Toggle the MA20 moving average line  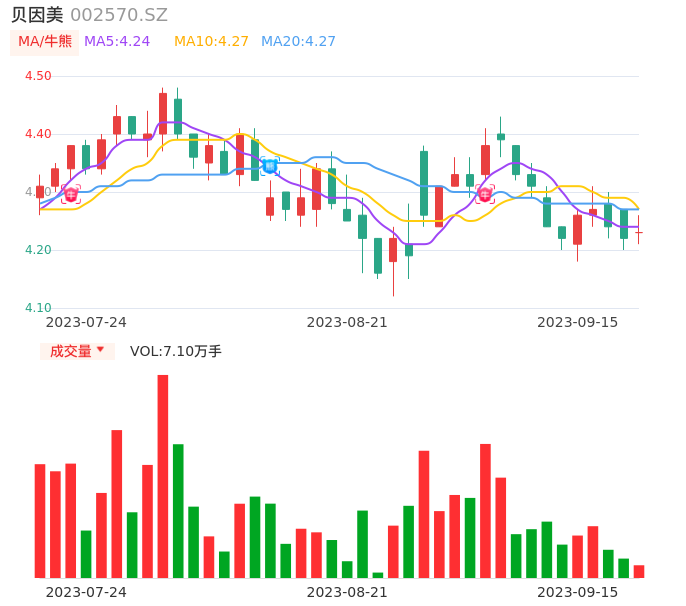point(298,42)
